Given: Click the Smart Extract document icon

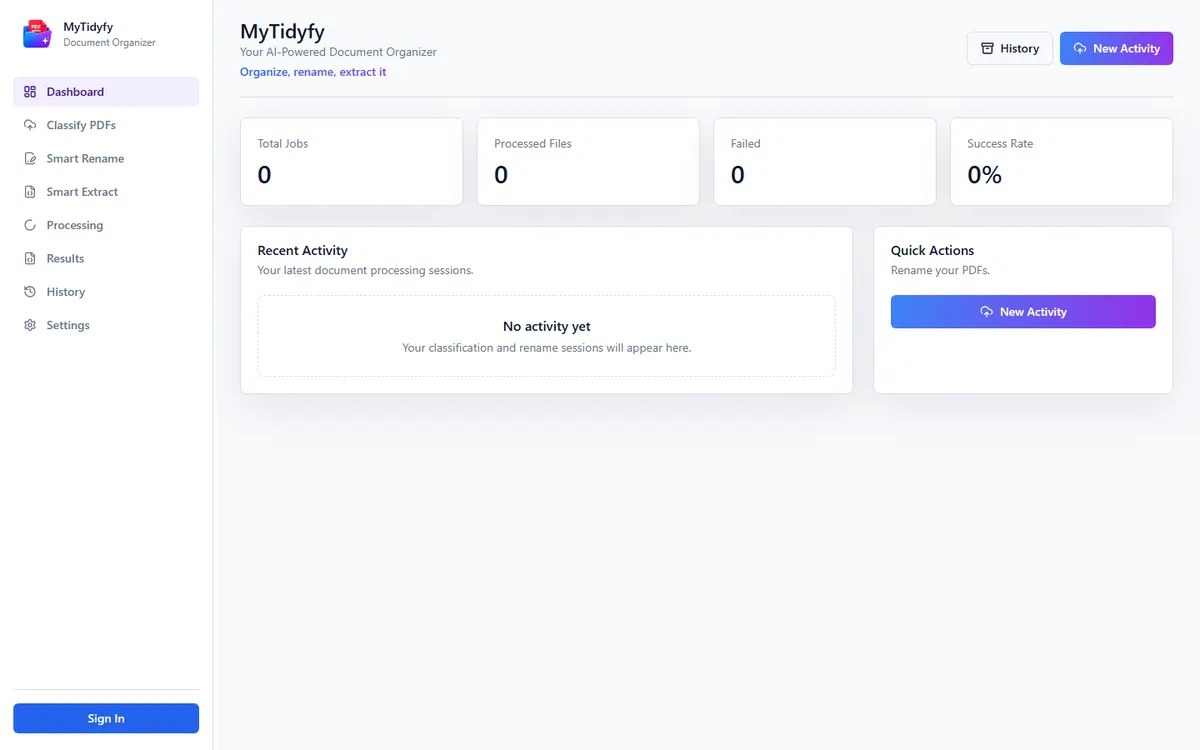Looking at the screenshot, I should click(x=30, y=192).
